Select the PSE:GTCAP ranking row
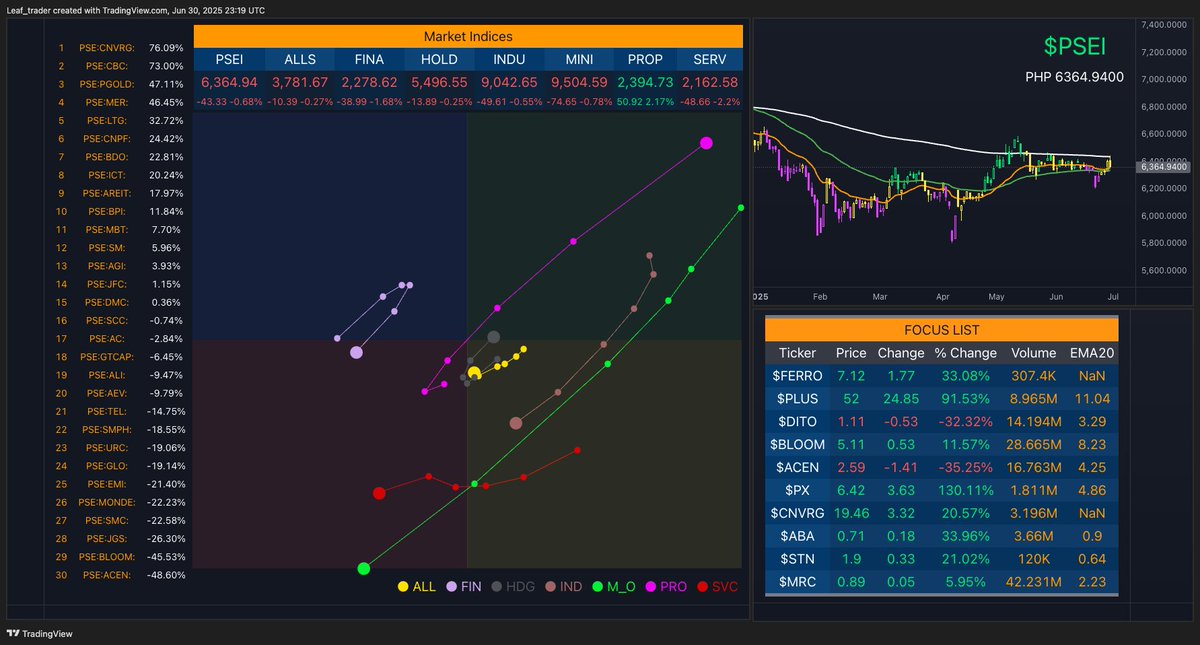The width and height of the screenshot is (1200, 645). coord(120,356)
